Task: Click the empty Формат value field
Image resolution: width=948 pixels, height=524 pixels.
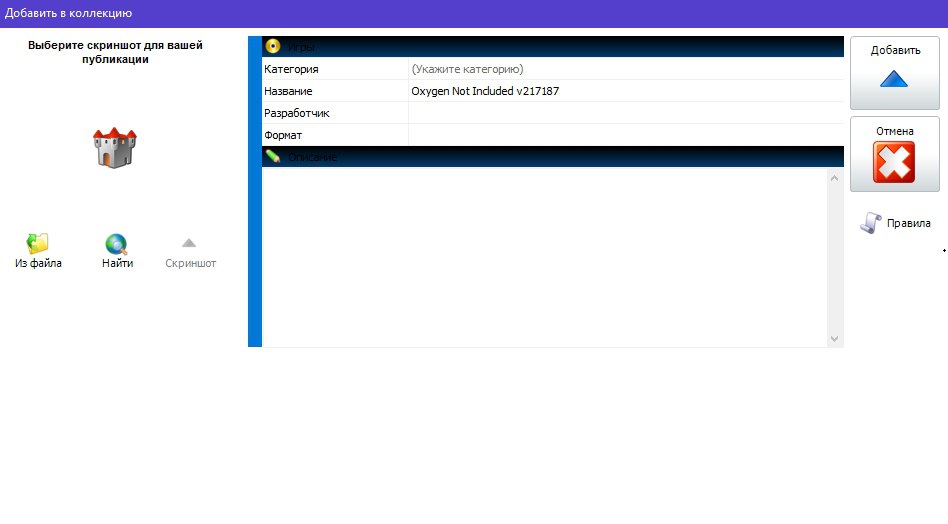Action: (x=626, y=135)
